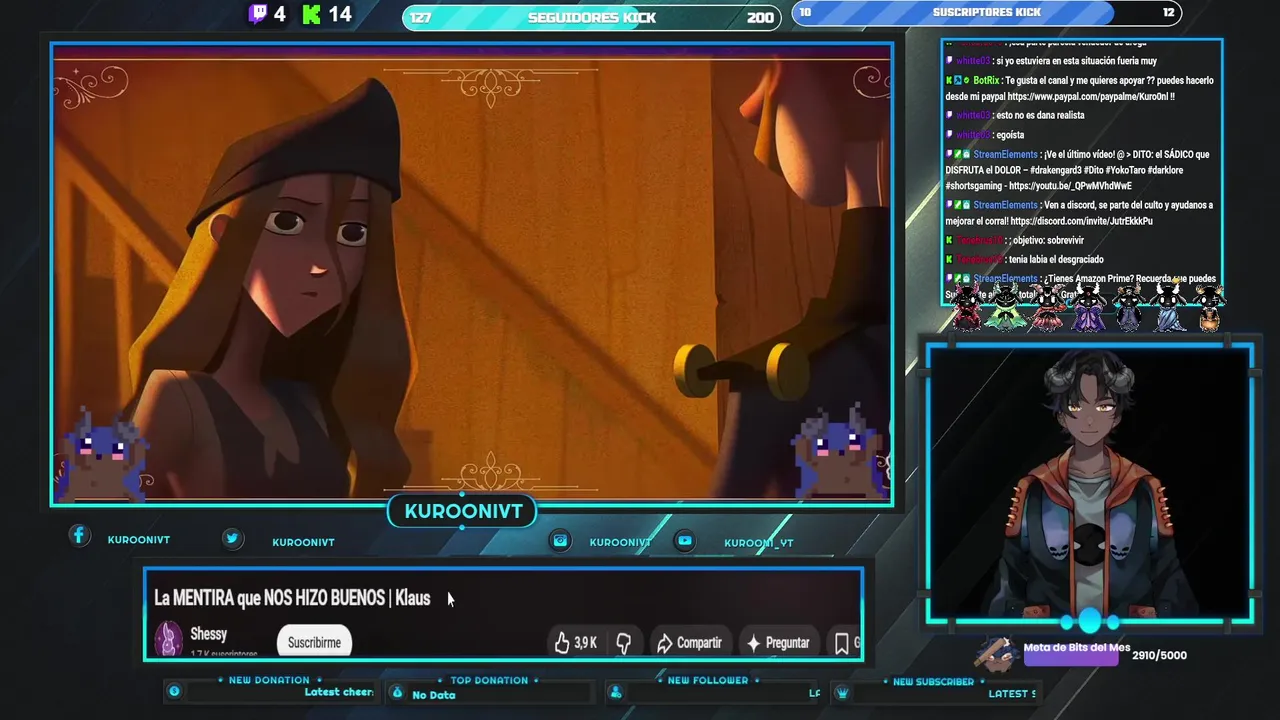Save the video with bookmark icon
The width and height of the screenshot is (1280, 720).
tap(842, 643)
